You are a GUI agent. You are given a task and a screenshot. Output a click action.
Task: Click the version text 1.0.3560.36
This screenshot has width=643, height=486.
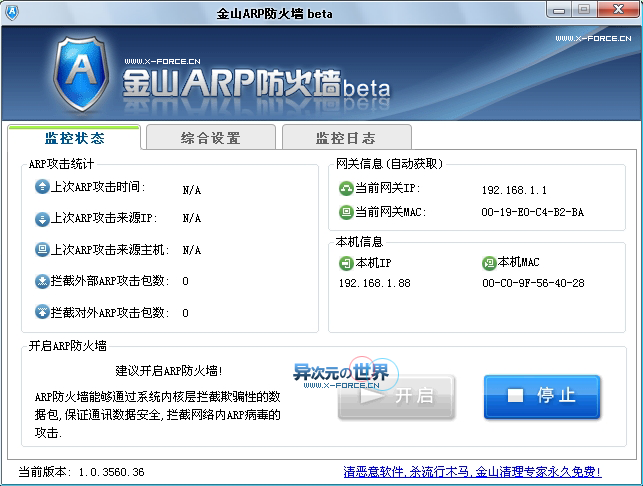pos(111,472)
